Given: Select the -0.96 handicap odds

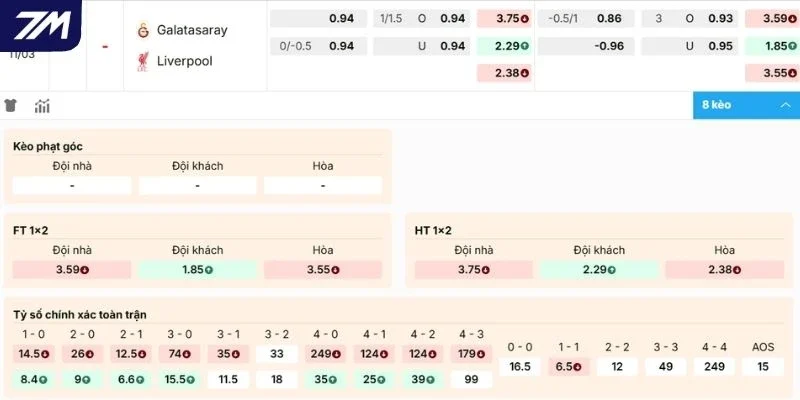Looking at the screenshot, I should (586, 46).
